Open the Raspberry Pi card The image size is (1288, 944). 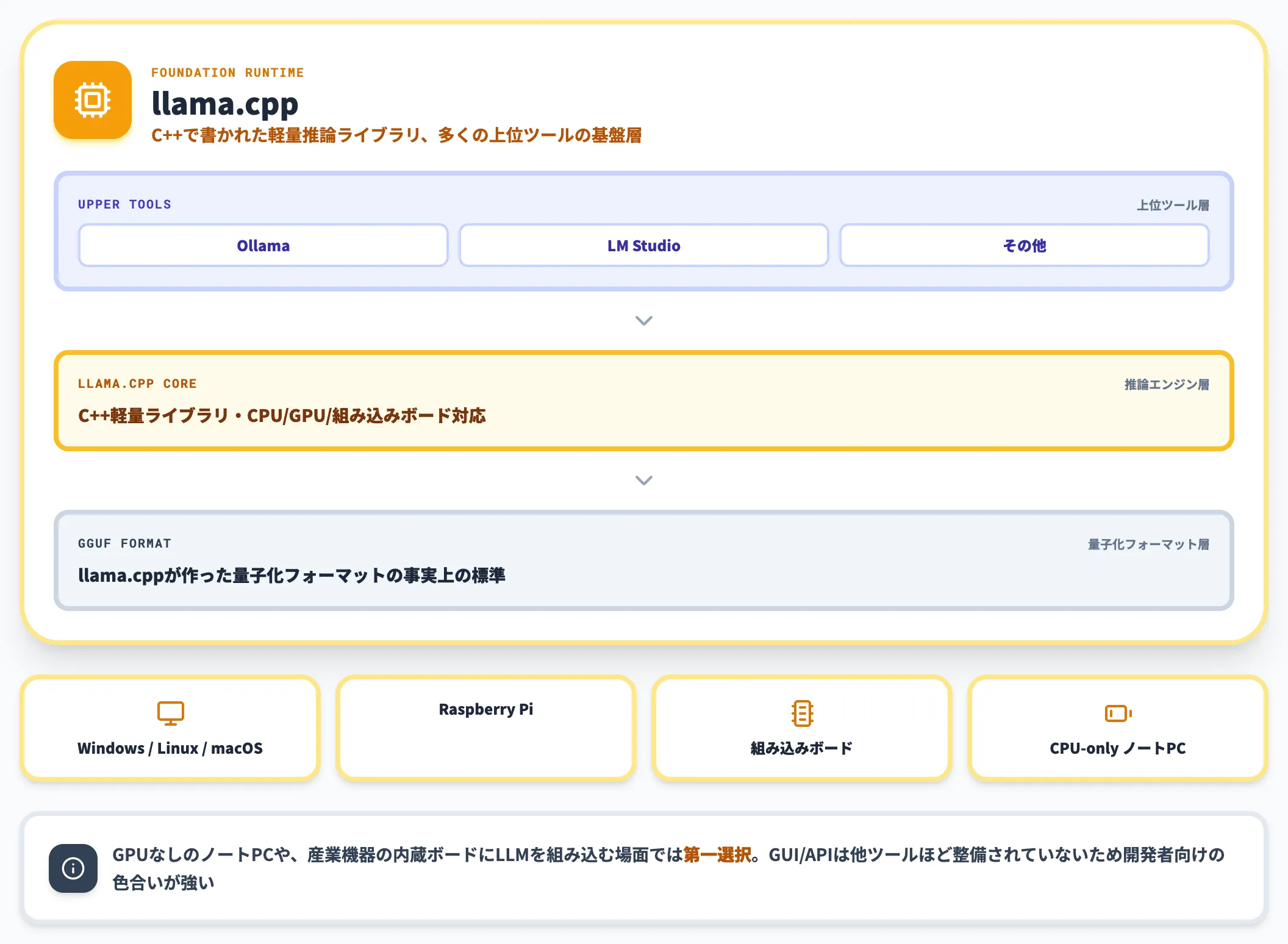coord(486,728)
